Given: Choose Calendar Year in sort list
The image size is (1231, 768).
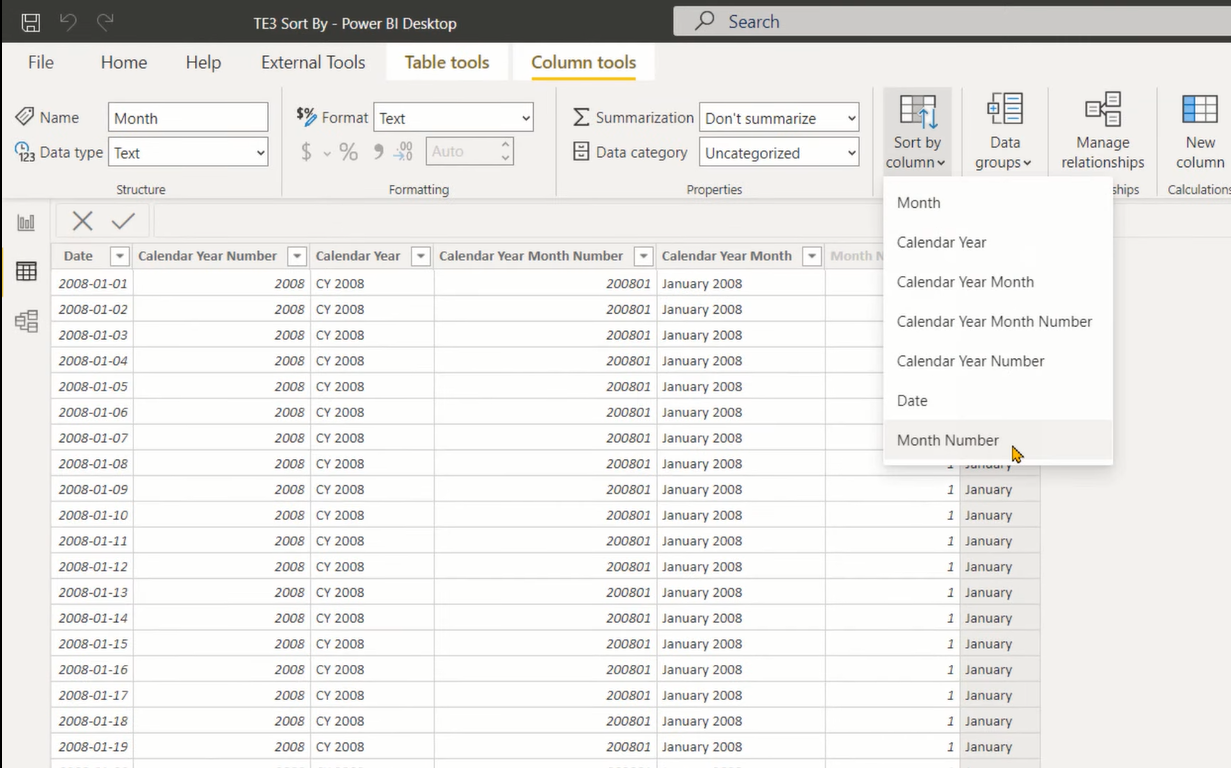Looking at the screenshot, I should [998, 242].
